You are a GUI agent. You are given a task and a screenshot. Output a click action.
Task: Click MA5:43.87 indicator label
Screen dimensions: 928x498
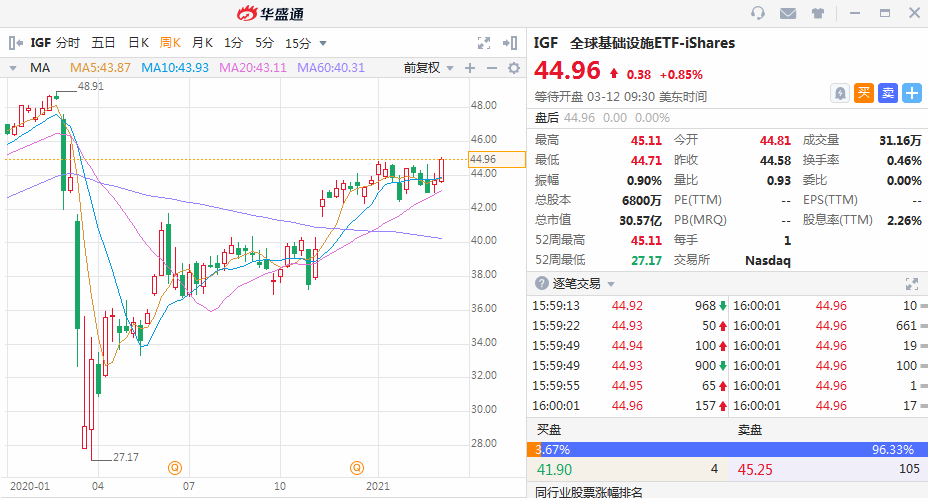click(100, 68)
